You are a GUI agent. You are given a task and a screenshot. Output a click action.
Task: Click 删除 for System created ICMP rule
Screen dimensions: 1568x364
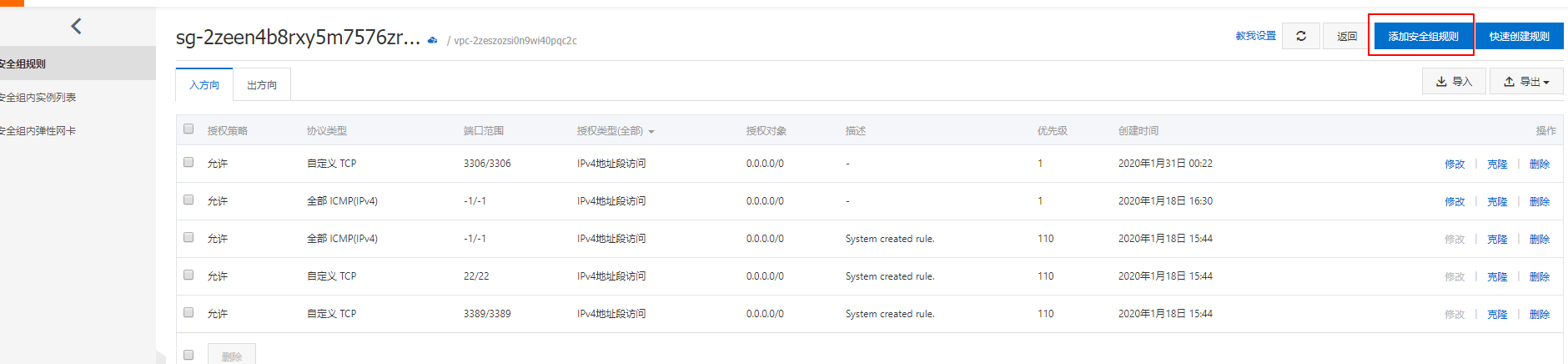pos(1540,239)
